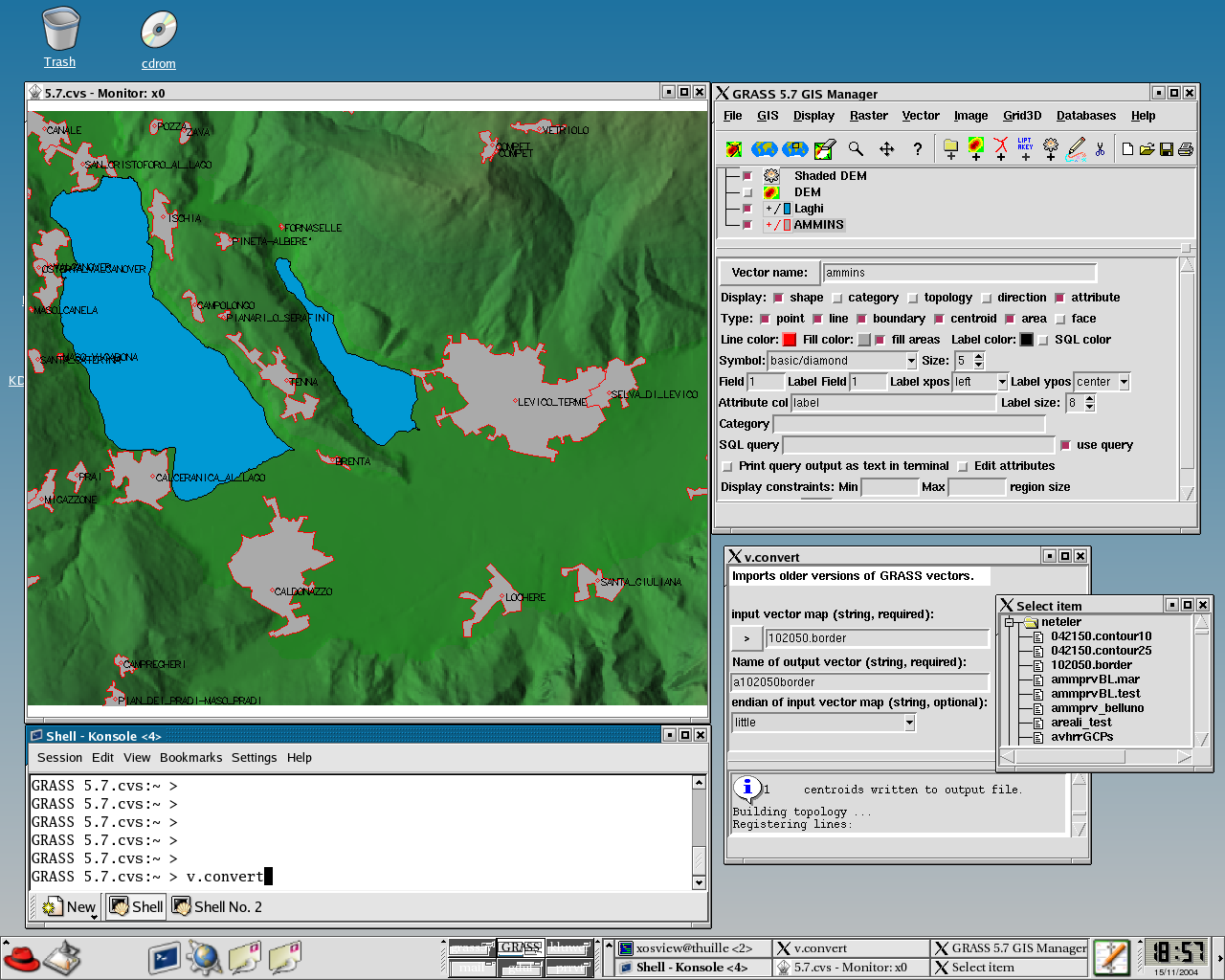The image size is (1225, 980).
Task: Click the magnifier zoom tool icon
Action: [x=856, y=148]
